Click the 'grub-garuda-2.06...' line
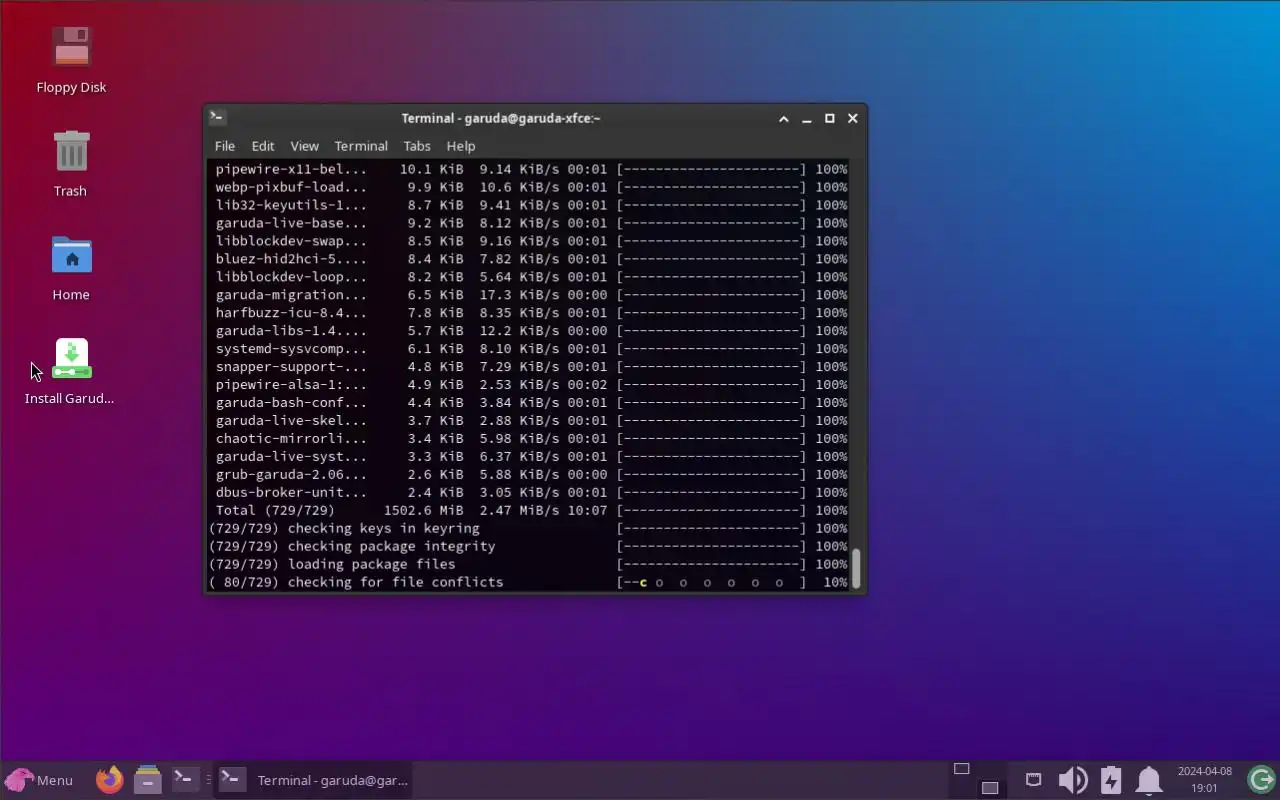Viewport: 1280px width, 800px height. pyautogui.click(x=531, y=475)
